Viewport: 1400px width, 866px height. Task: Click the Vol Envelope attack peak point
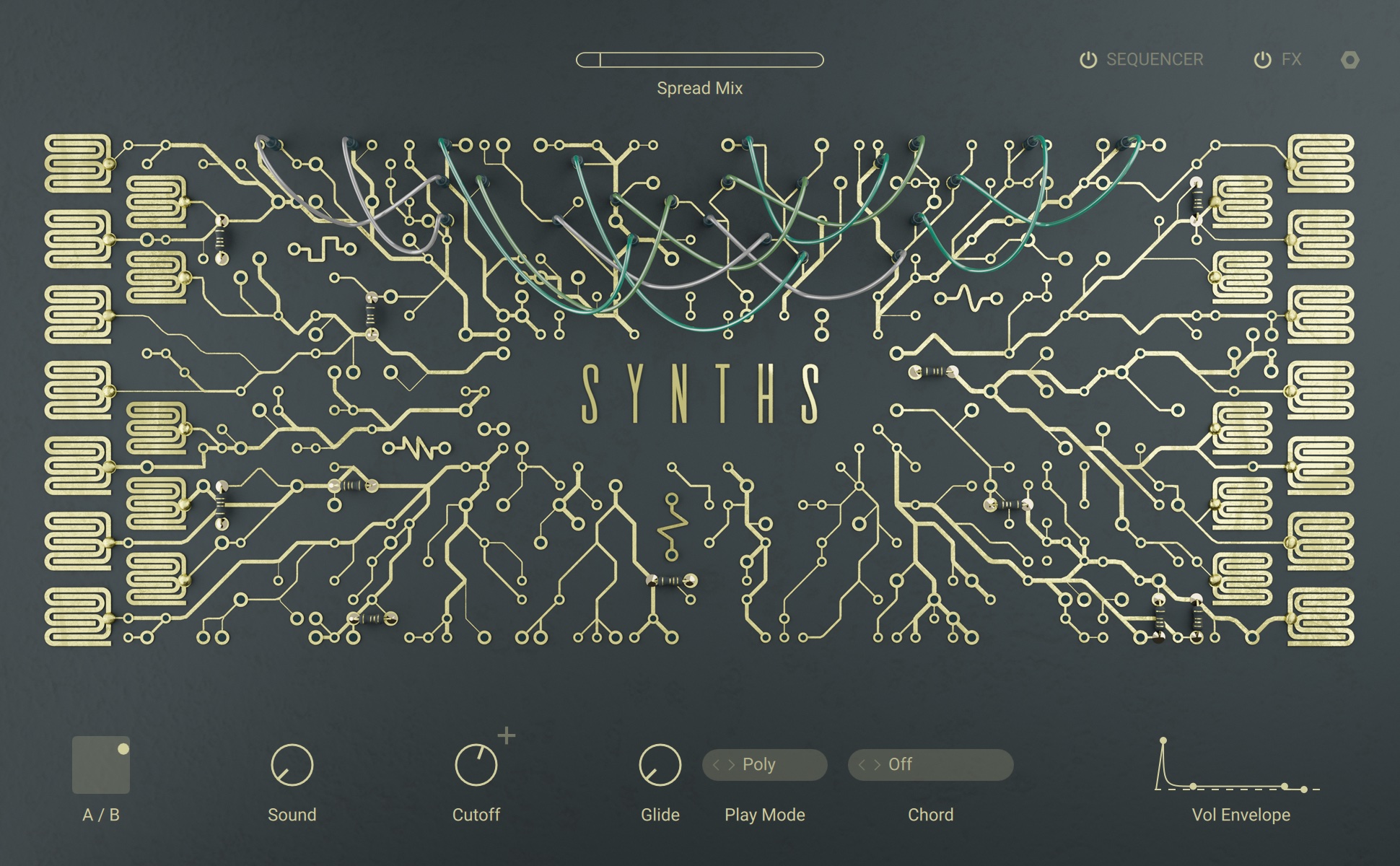[1163, 740]
